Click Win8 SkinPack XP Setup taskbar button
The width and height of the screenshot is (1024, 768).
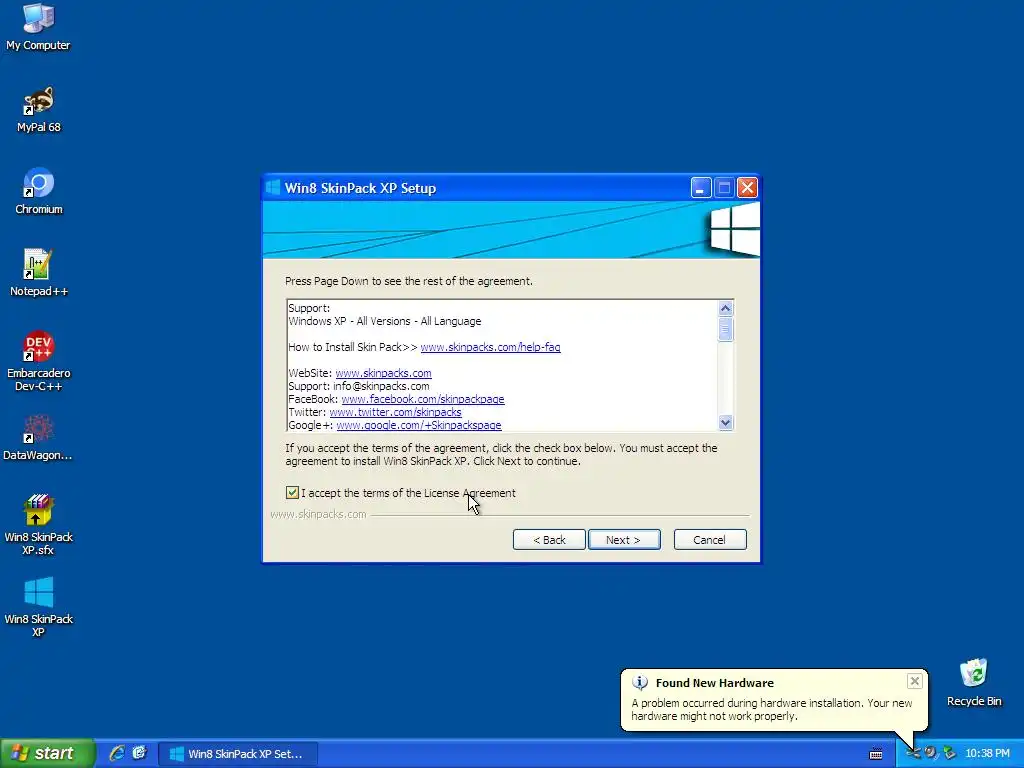[x=238, y=754]
